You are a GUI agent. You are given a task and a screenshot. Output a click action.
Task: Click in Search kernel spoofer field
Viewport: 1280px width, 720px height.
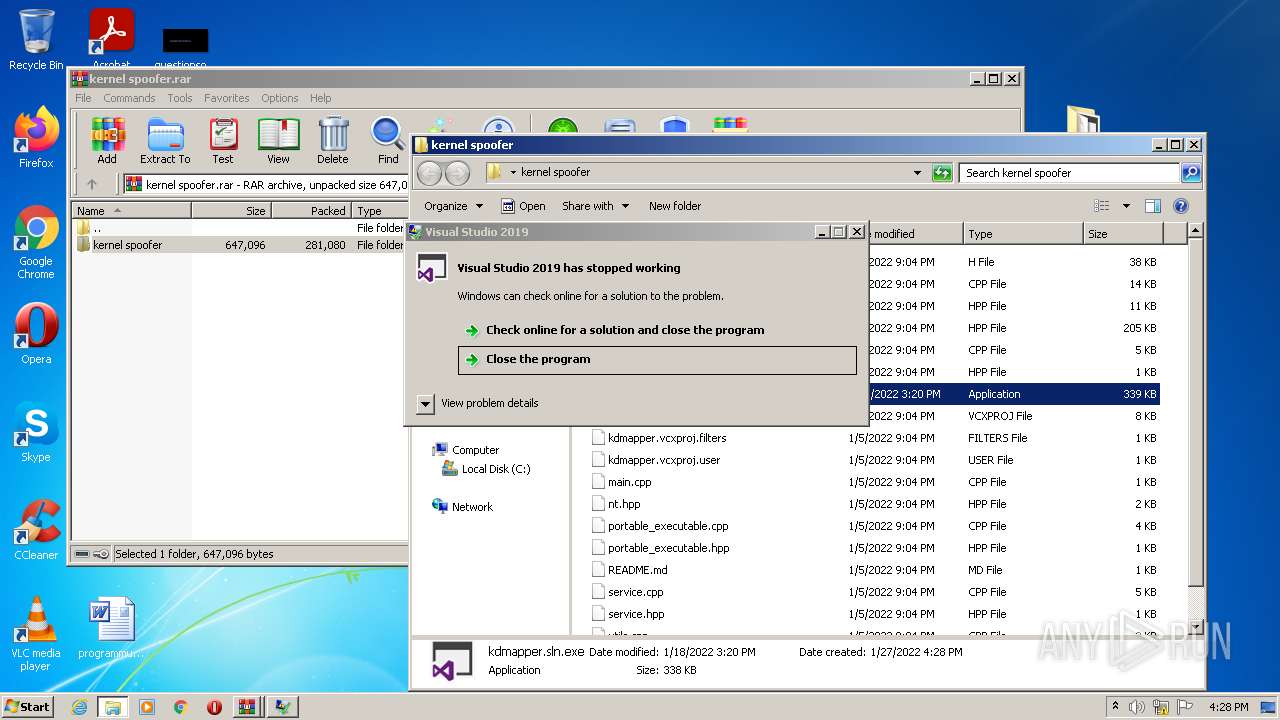click(1068, 173)
